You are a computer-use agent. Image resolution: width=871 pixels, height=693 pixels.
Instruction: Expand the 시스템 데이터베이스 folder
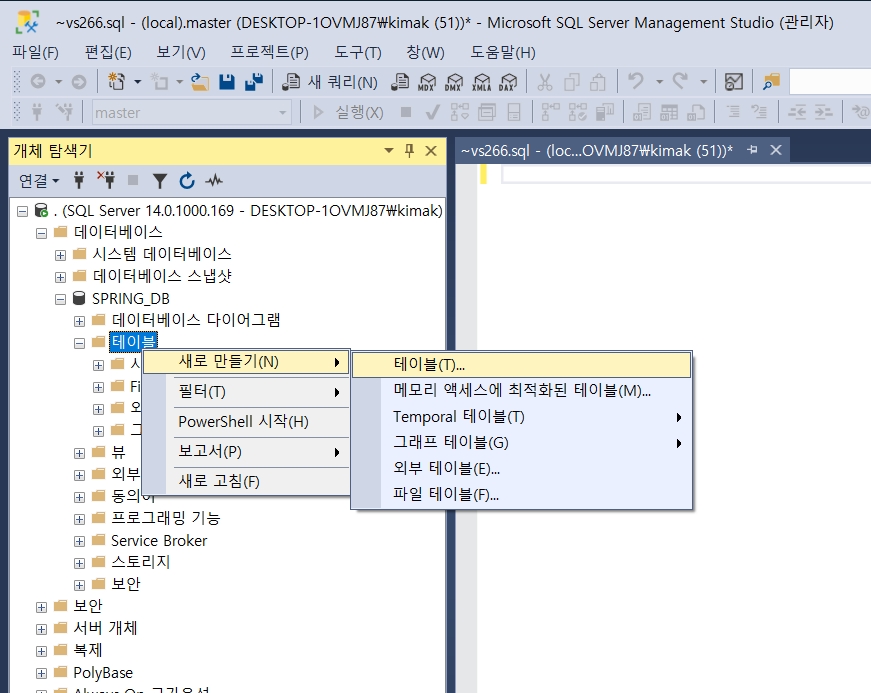[x=60, y=255]
